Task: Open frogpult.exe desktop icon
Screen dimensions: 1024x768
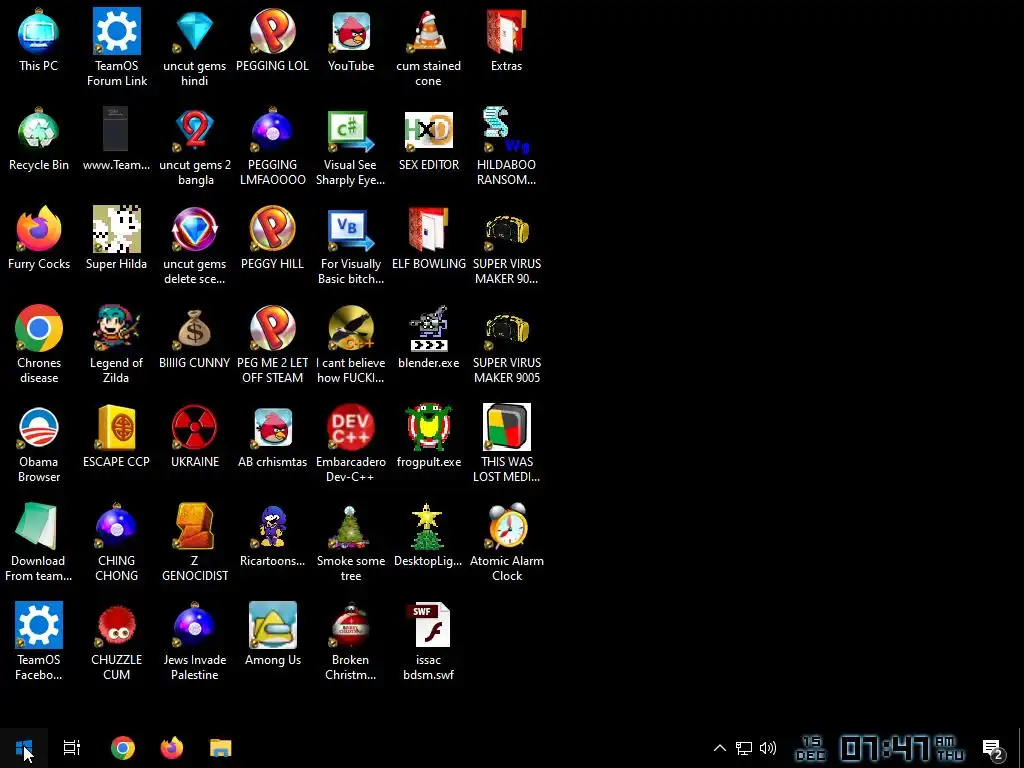Action: (428, 436)
